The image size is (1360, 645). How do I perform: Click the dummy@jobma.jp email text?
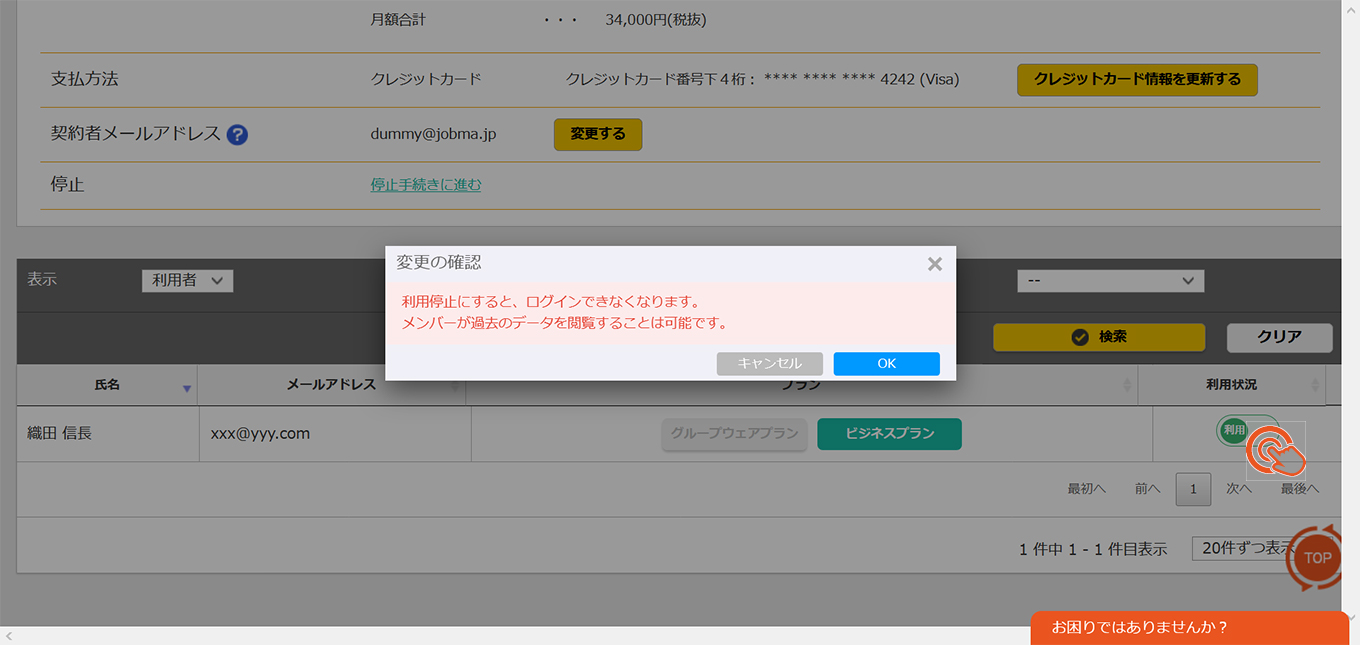click(432, 134)
